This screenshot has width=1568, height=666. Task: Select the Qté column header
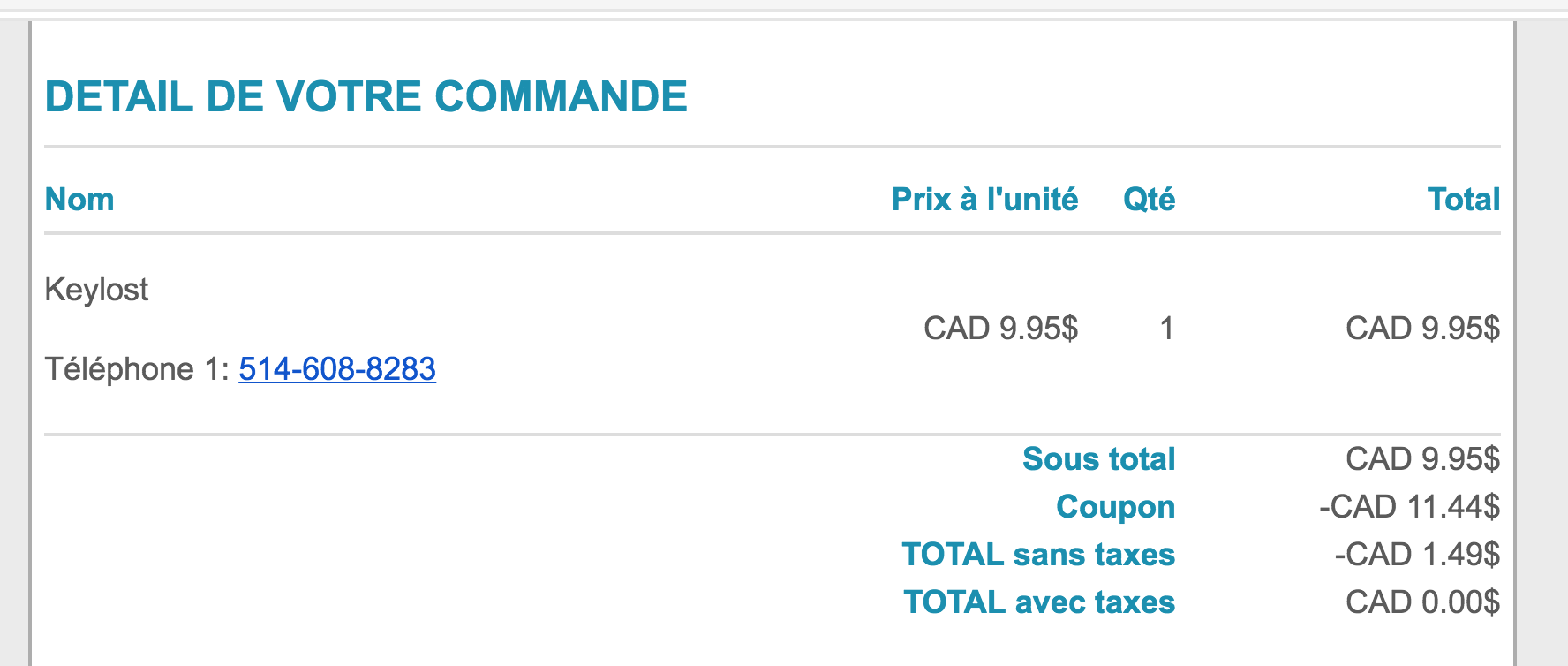tap(1149, 200)
